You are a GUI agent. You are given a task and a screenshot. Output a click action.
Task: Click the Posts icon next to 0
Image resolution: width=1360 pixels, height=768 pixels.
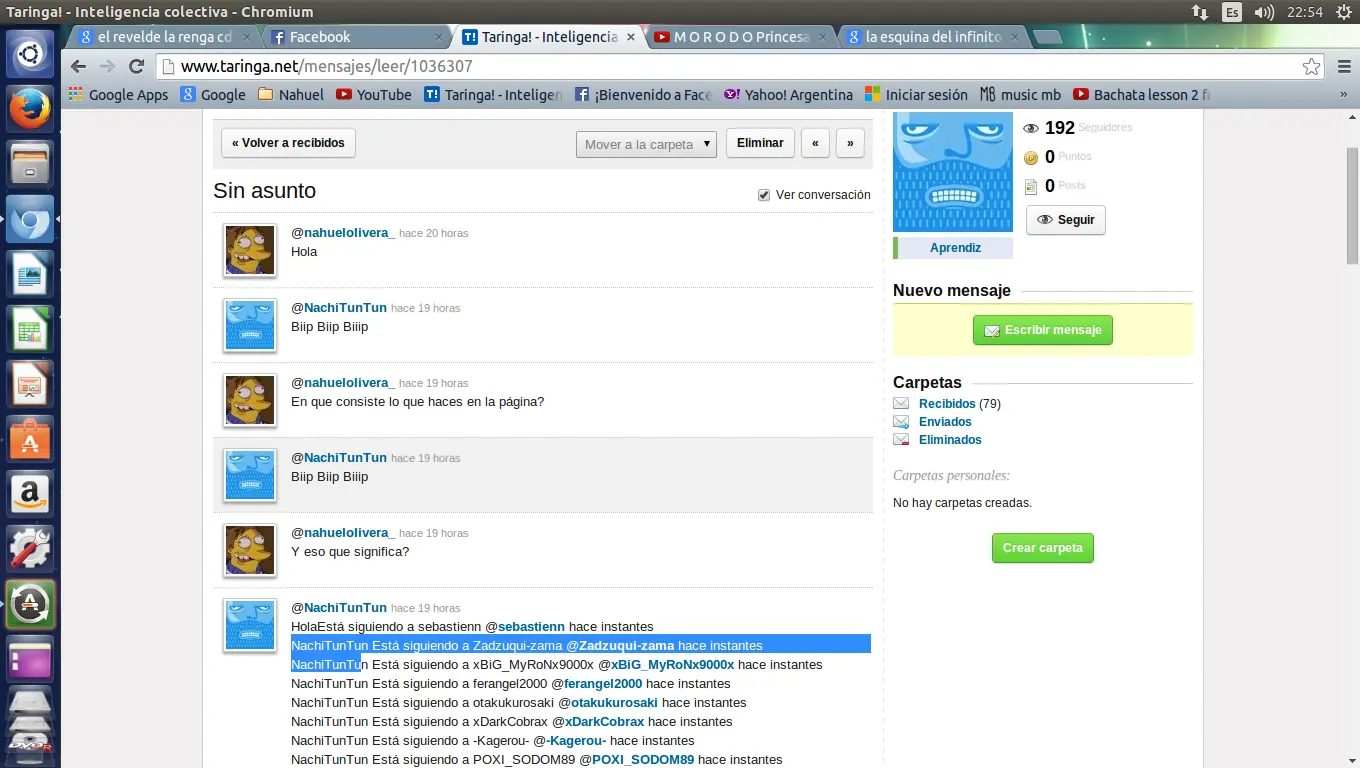point(1029,185)
